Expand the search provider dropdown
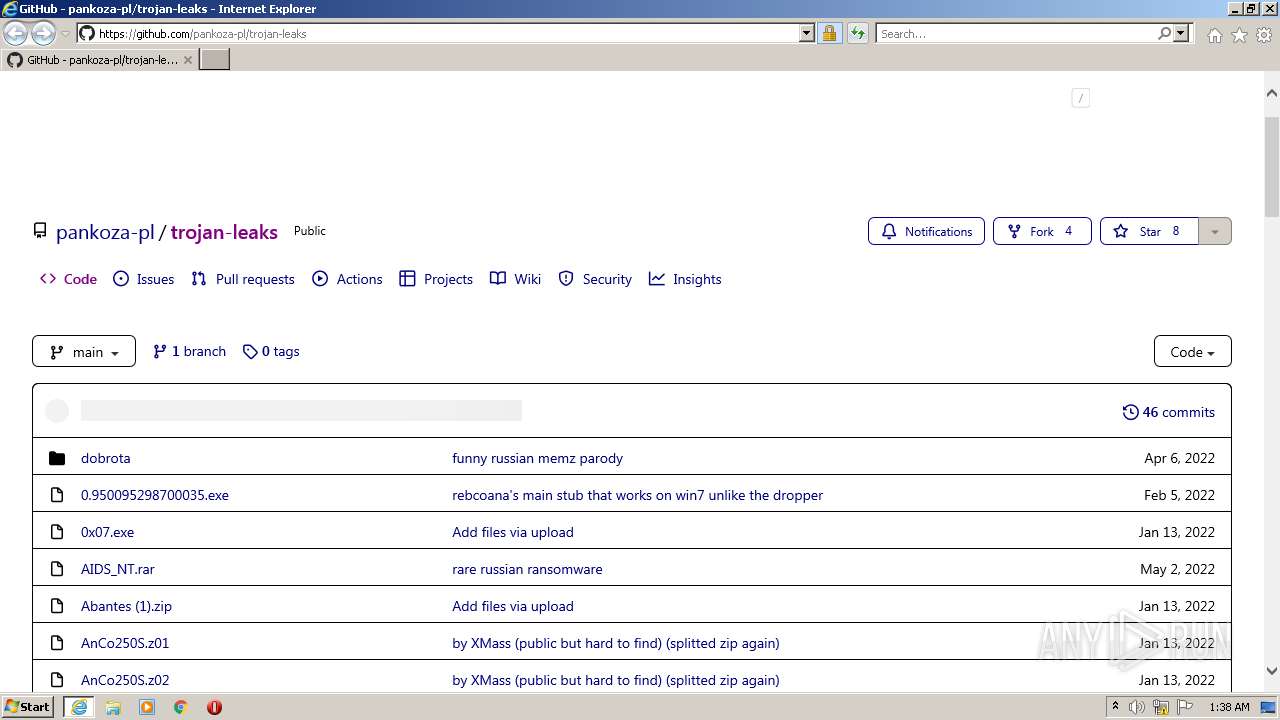The image size is (1280, 720). coord(1181,33)
